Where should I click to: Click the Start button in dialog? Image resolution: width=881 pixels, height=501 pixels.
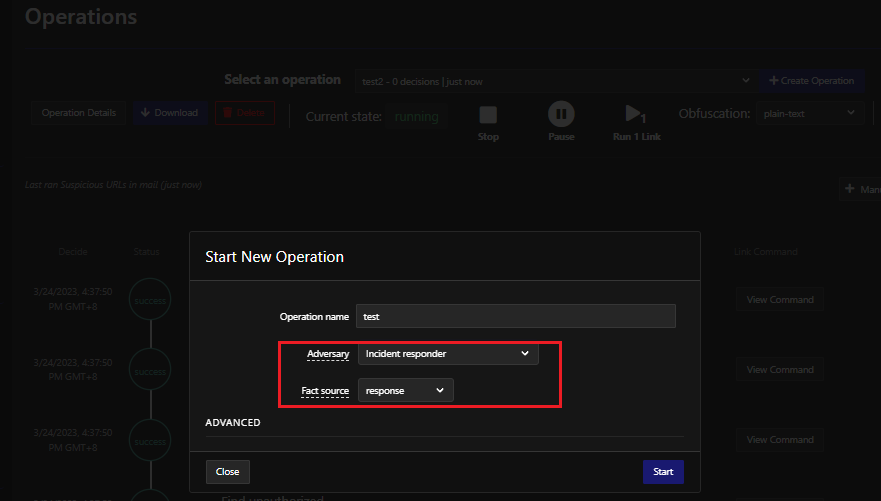(x=663, y=472)
